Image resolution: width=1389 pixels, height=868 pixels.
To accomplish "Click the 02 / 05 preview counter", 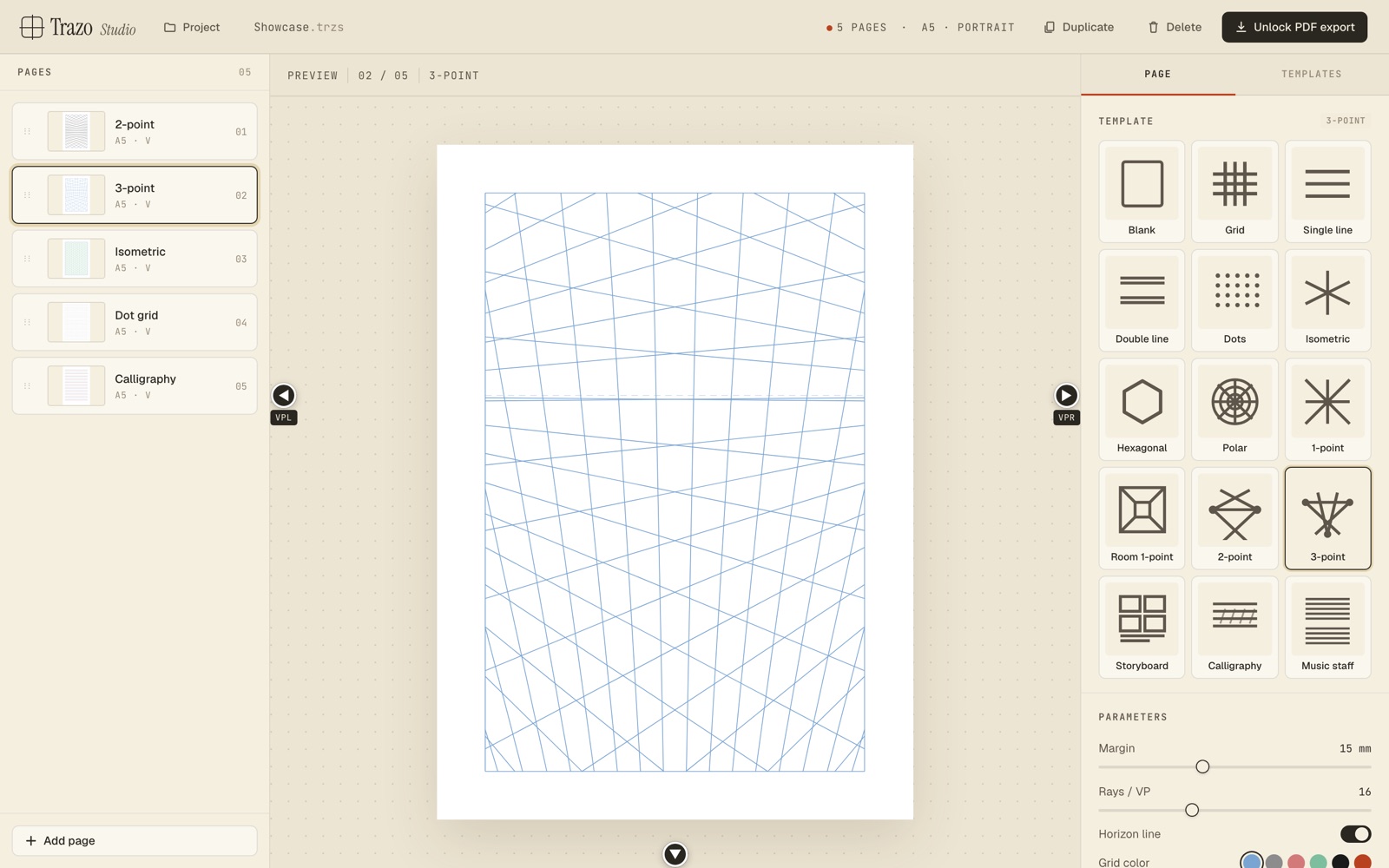I will (383, 76).
